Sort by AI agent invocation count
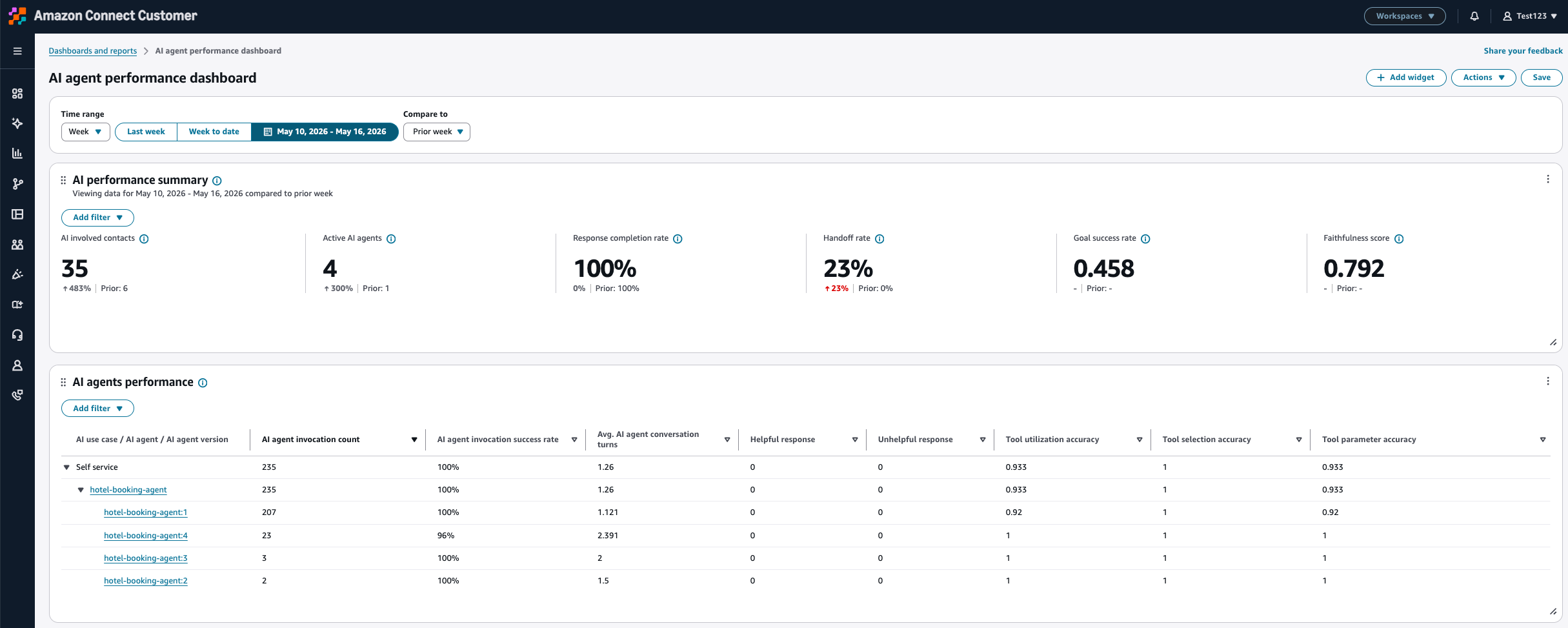 tap(414, 440)
